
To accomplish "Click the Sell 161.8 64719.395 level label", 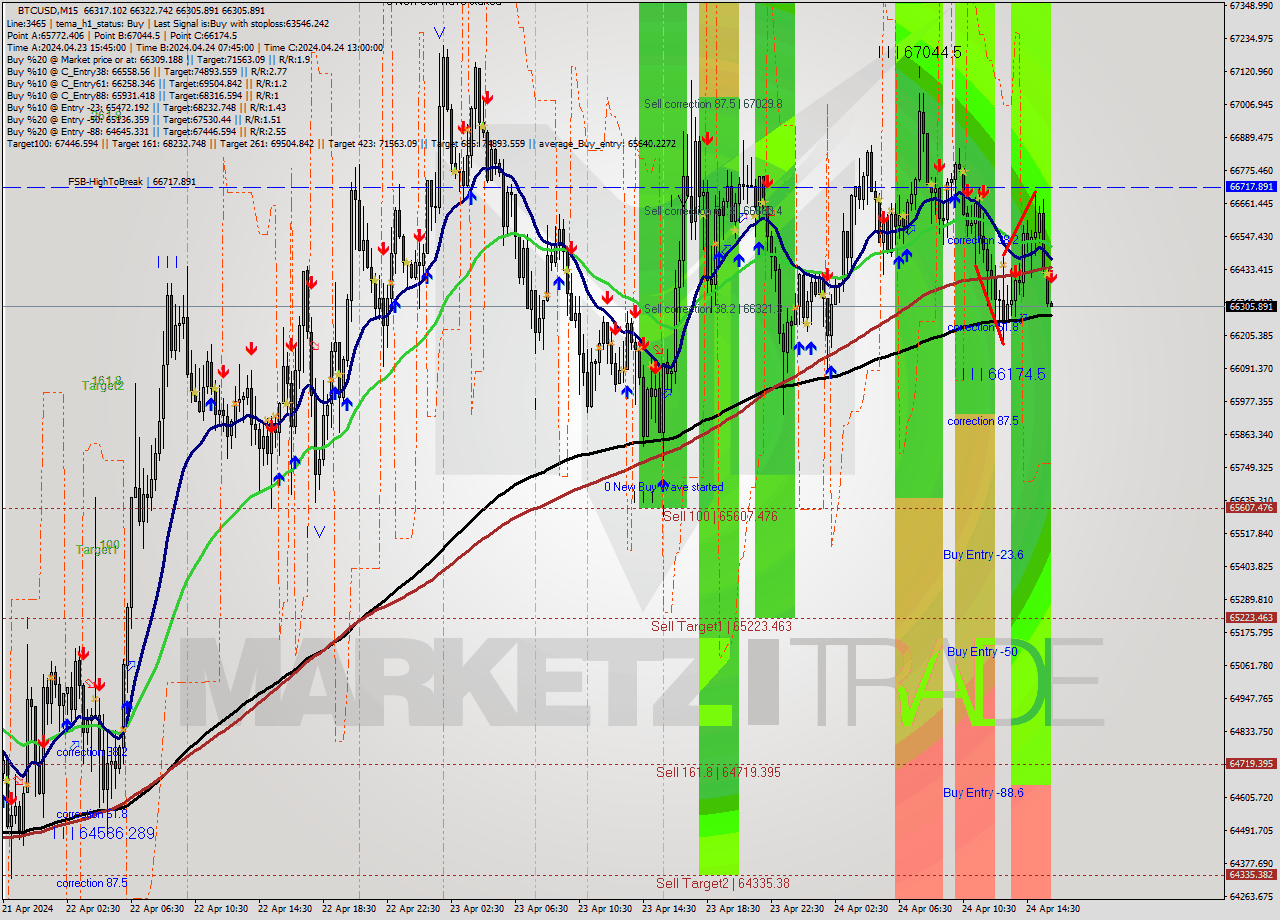I will pyautogui.click(x=718, y=772).
